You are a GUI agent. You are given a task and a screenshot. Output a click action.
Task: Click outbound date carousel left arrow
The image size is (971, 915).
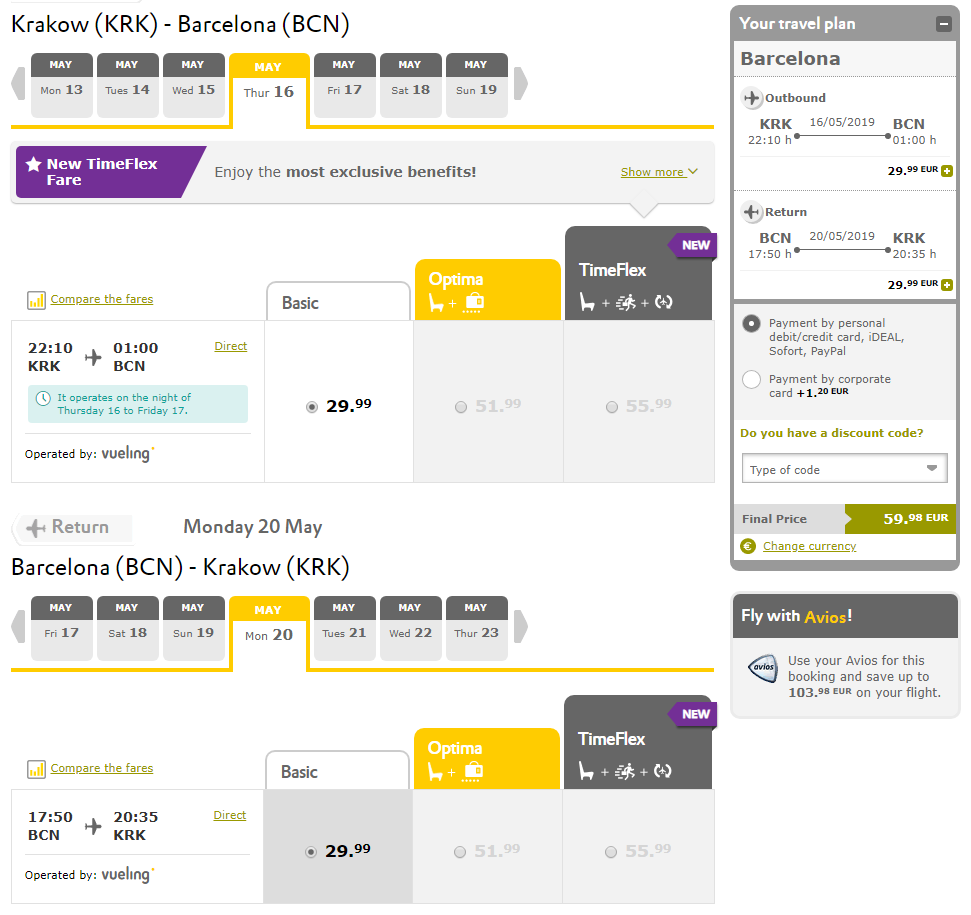[19, 83]
